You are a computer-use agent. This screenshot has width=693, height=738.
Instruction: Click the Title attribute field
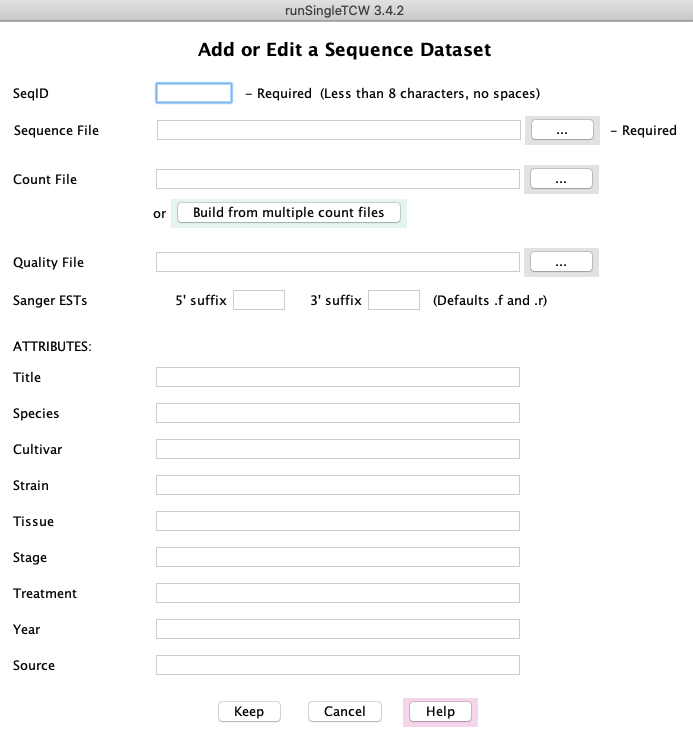pos(338,377)
